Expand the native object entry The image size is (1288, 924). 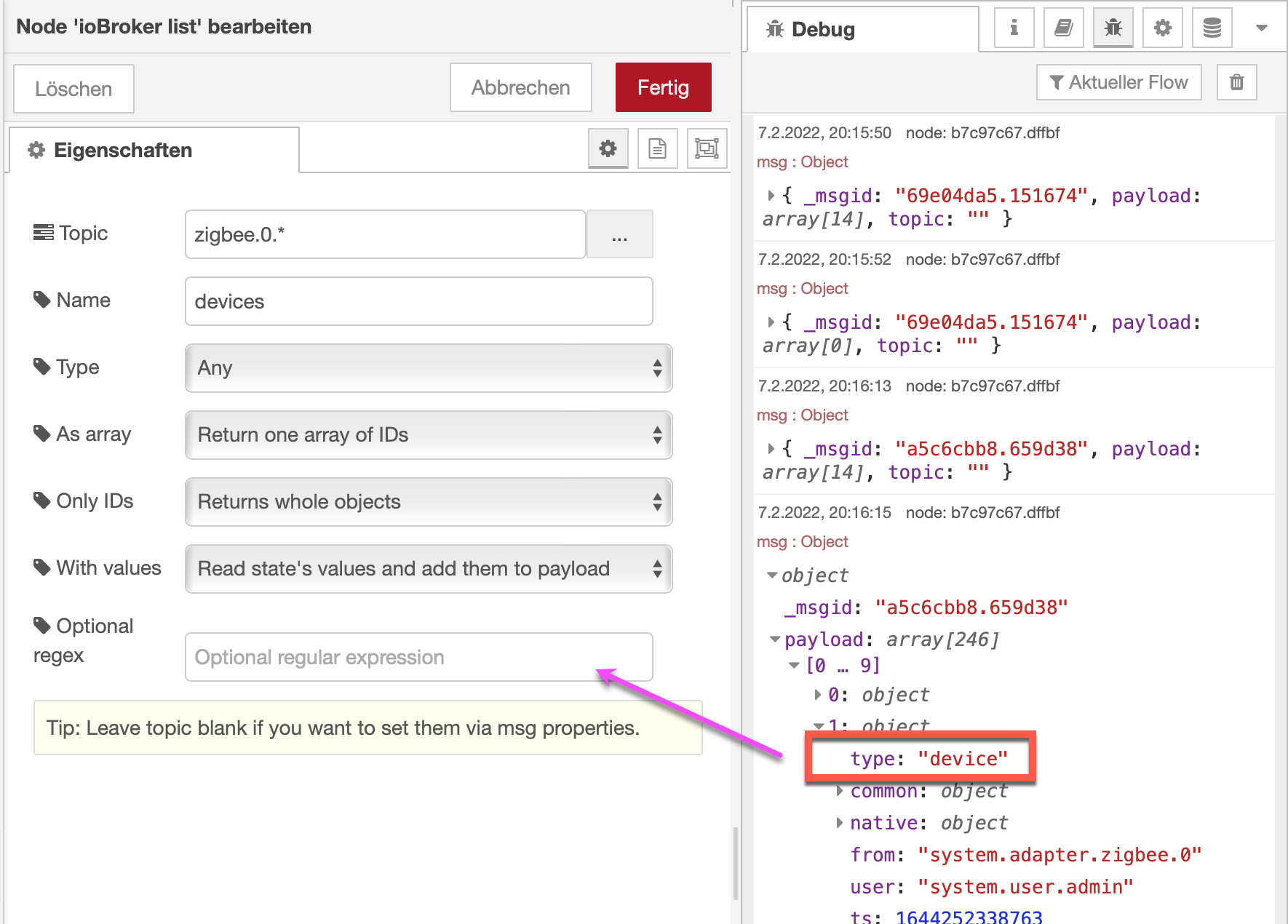[x=840, y=823]
